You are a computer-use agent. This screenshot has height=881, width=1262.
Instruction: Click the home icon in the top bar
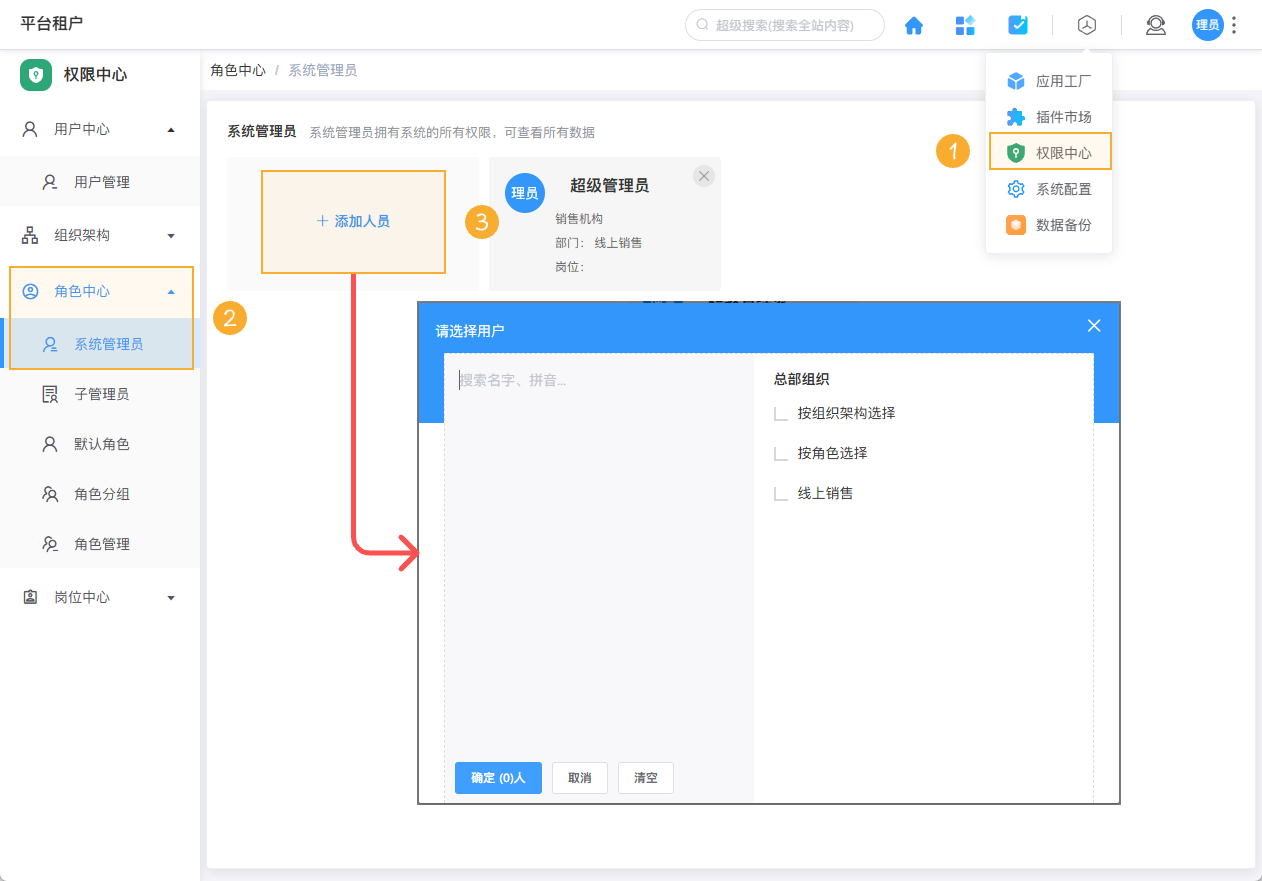pyautogui.click(x=913, y=25)
